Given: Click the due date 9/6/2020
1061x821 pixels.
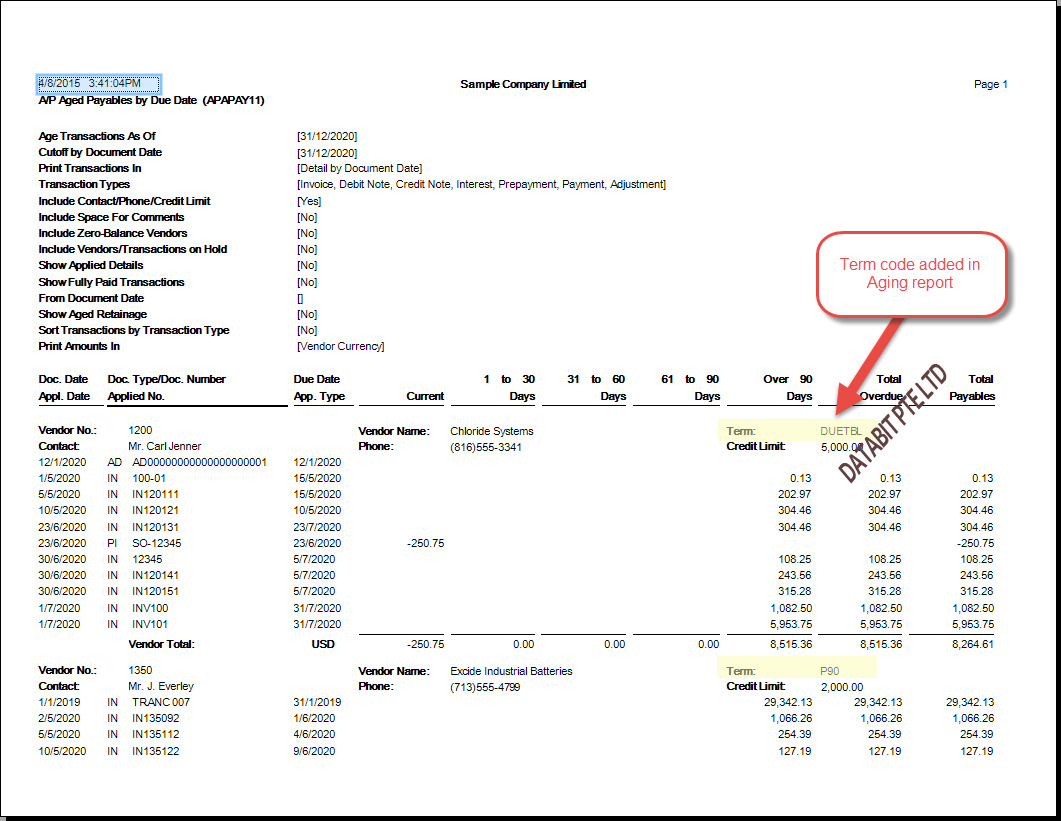Looking at the screenshot, I should pos(314,751).
